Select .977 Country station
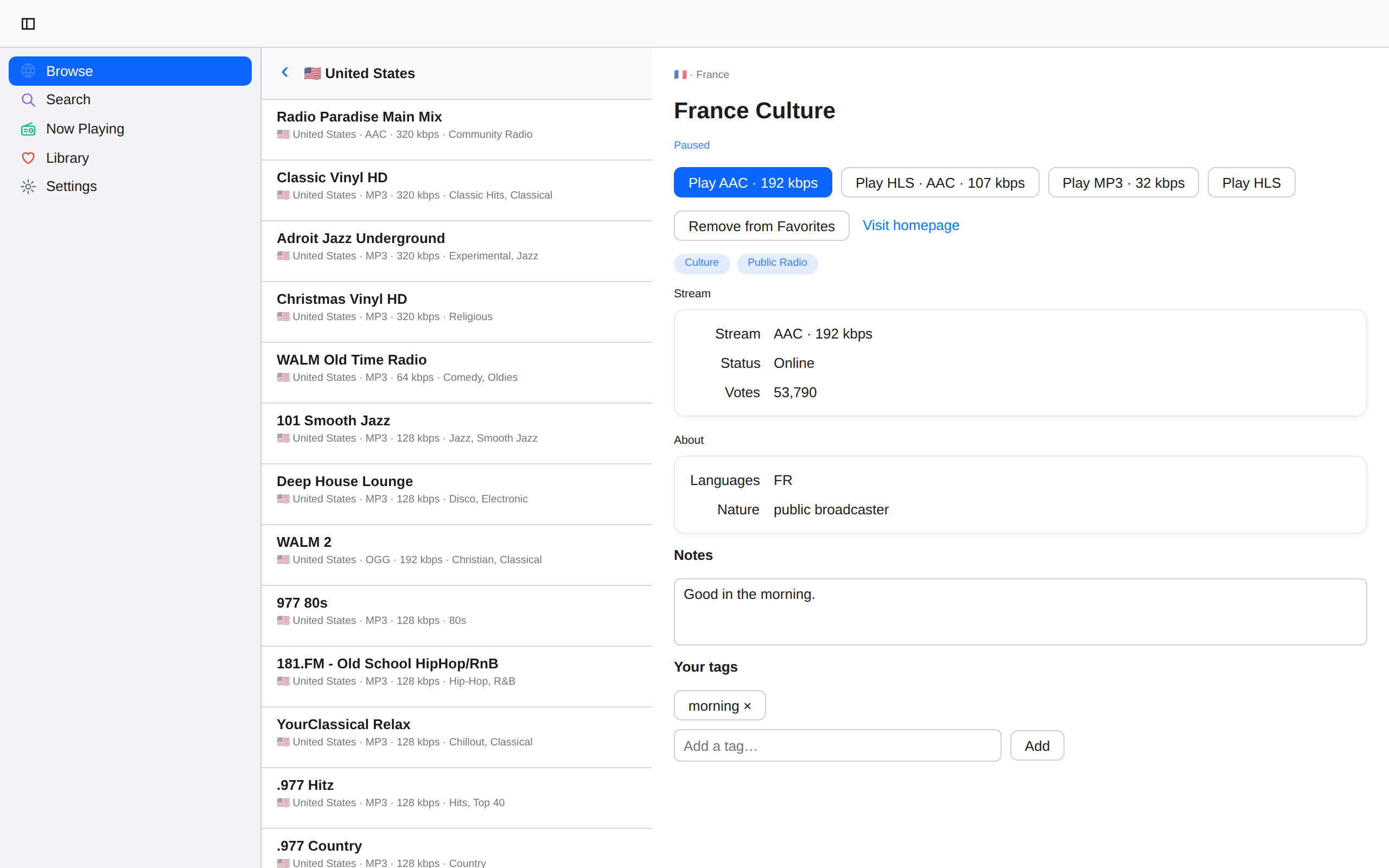Image resolution: width=1389 pixels, height=868 pixels. click(x=457, y=848)
